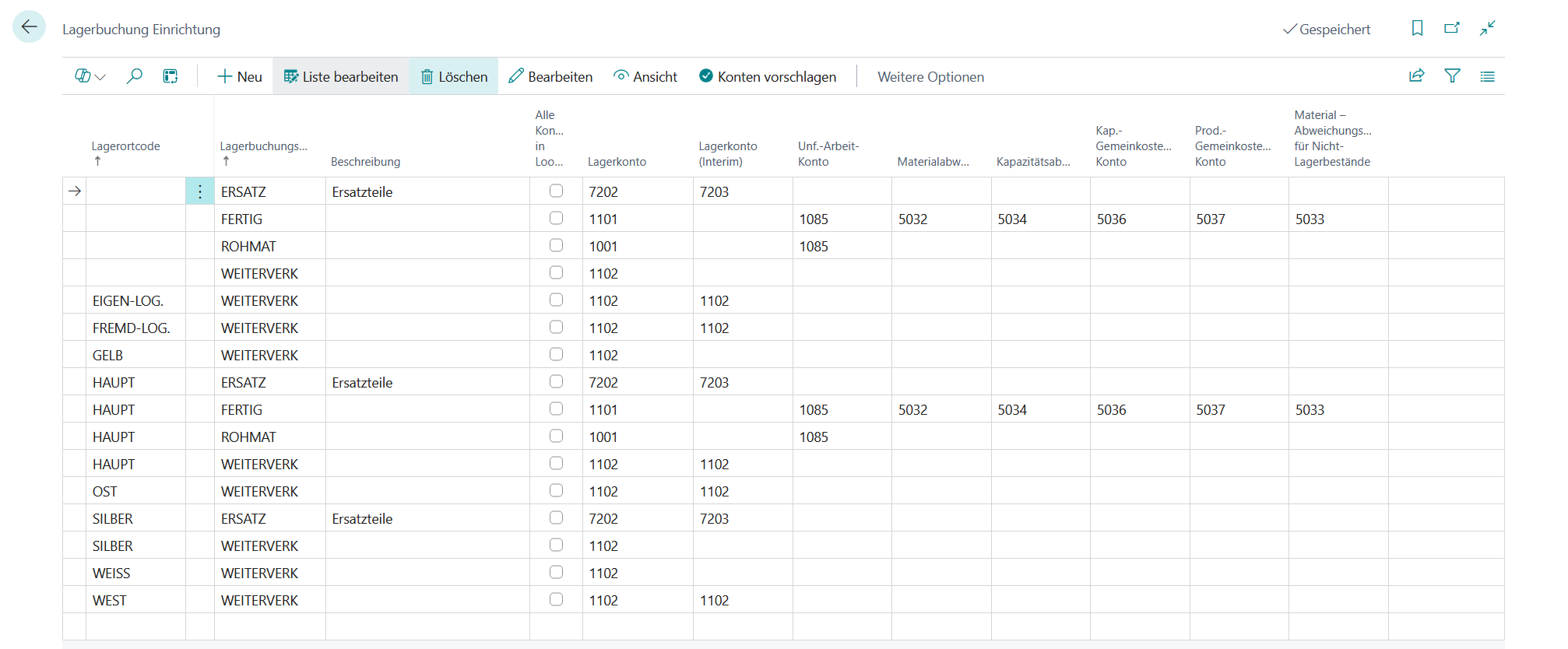Expand the copilot dropdown in toolbar

tap(90, 76)
